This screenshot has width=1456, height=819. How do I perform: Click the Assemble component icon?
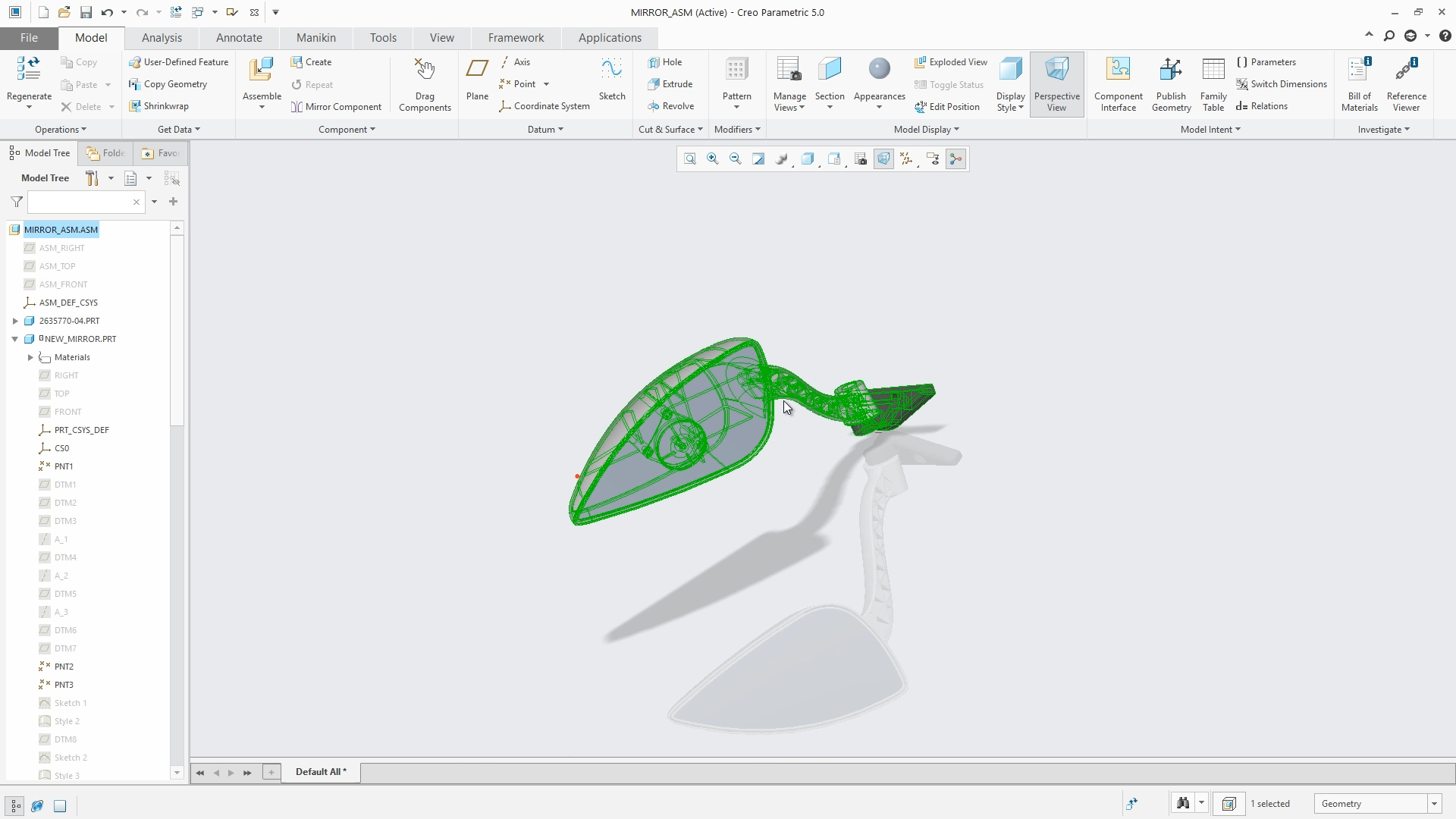pos(262,69)
